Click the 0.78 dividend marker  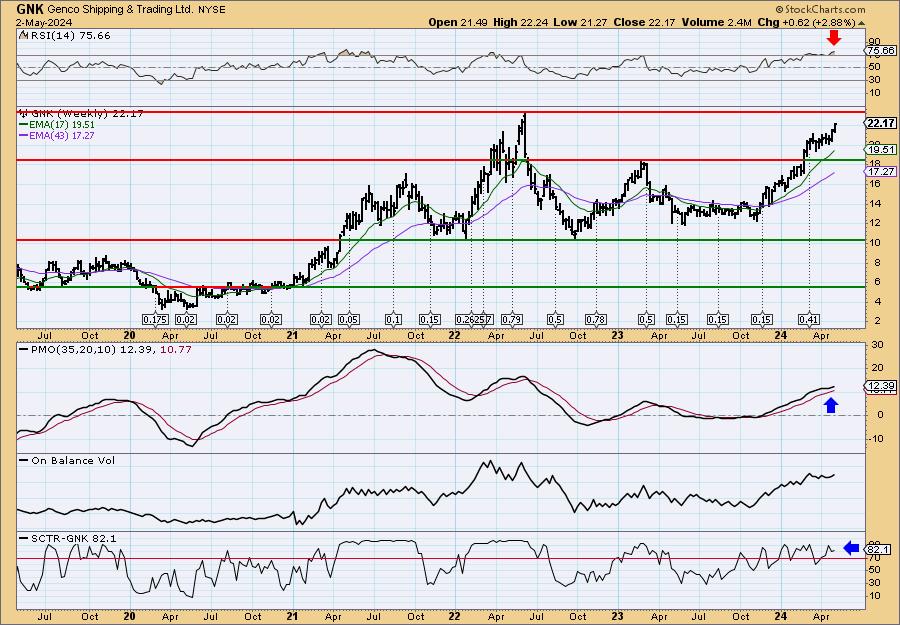pos(595,319)
